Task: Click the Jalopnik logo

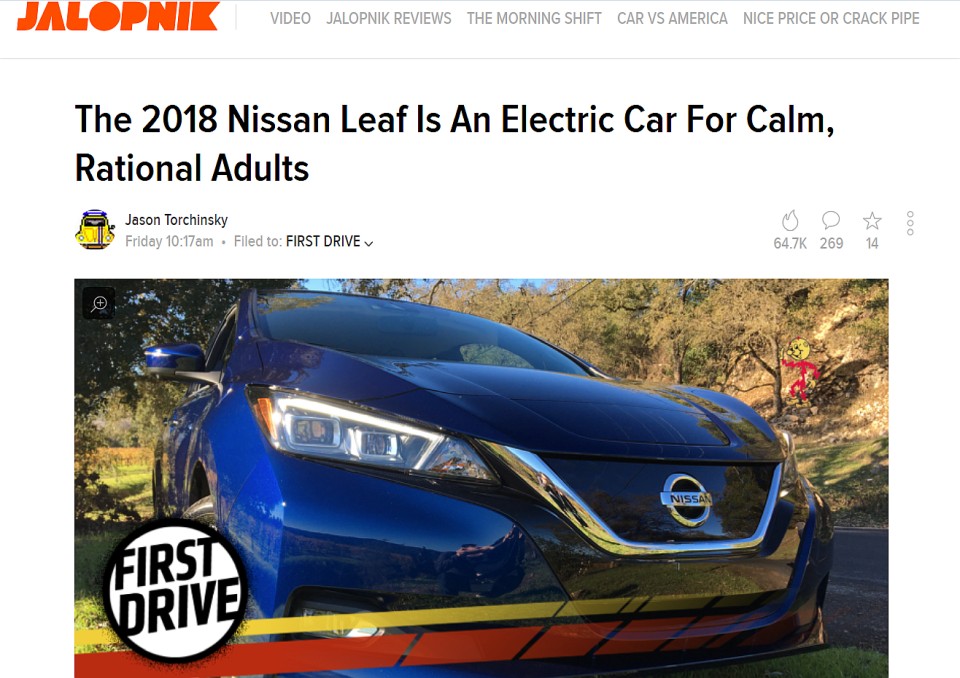Action: point(118,16)
